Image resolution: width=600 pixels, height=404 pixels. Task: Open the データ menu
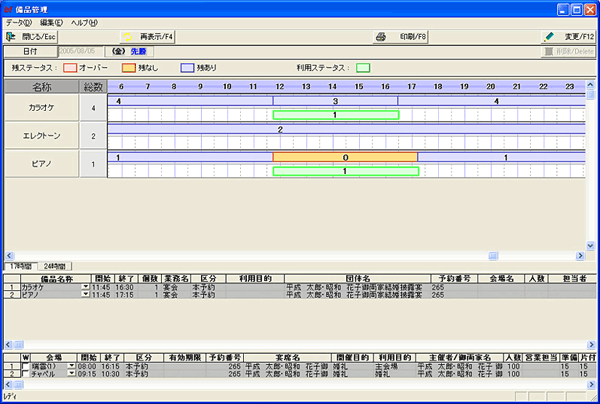coord(19,21)
